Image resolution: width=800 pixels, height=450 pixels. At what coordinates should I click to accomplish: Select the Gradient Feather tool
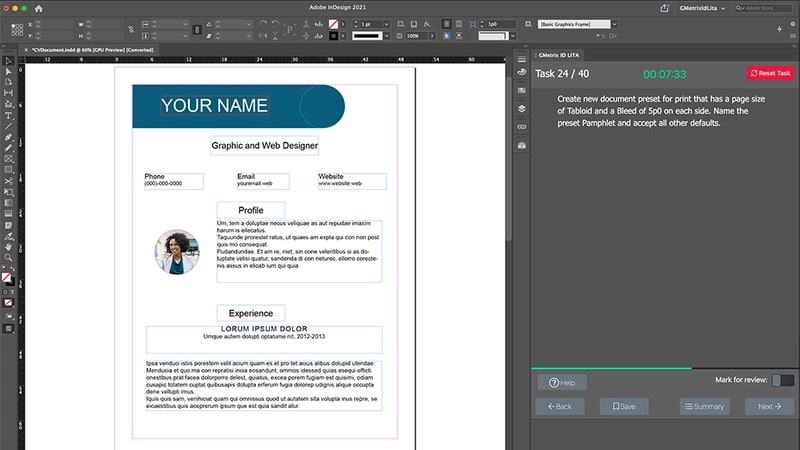click(8, 214)
